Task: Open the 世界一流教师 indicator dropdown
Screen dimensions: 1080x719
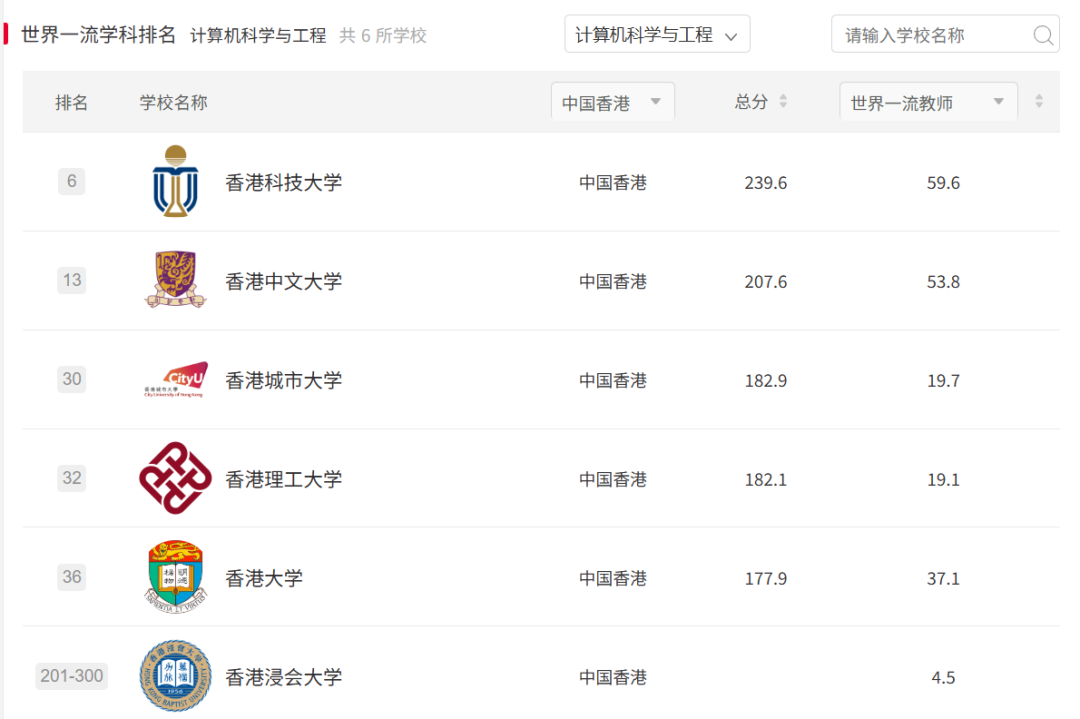Action: pos(927,101)
